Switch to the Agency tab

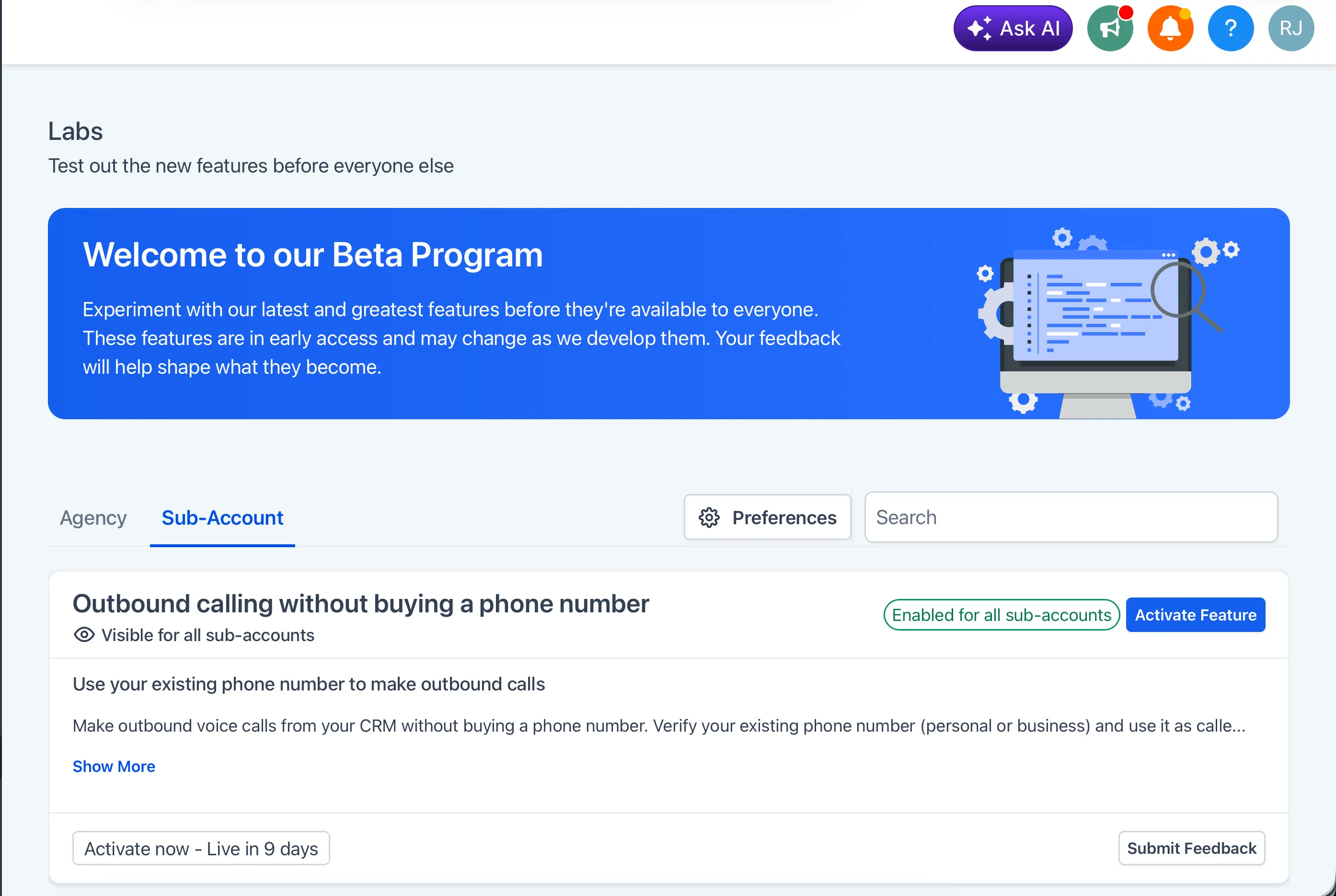pyautogui.click(x=93, y=517)
